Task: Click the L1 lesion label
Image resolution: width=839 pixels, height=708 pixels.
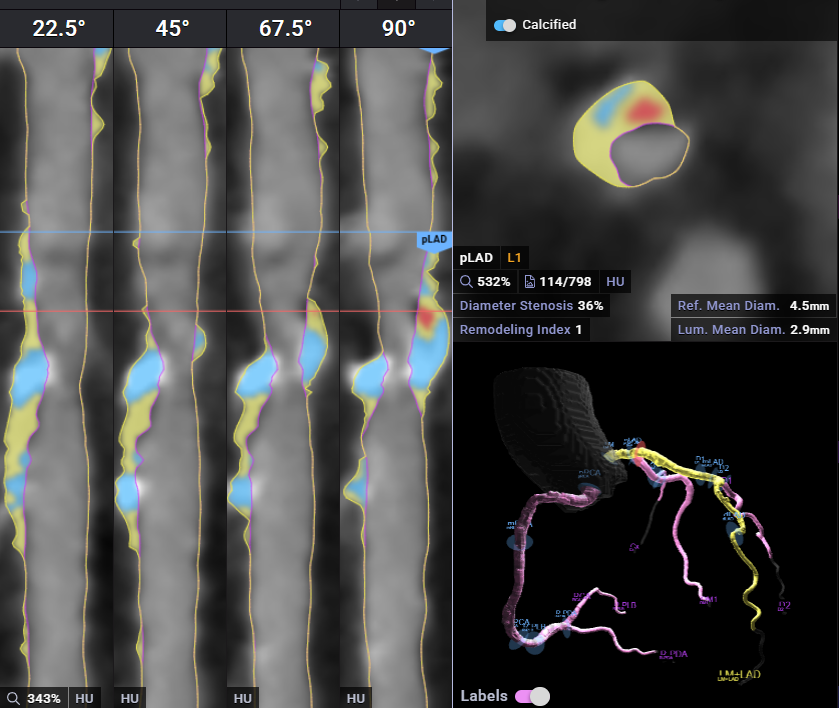Action: coord(515,258)
